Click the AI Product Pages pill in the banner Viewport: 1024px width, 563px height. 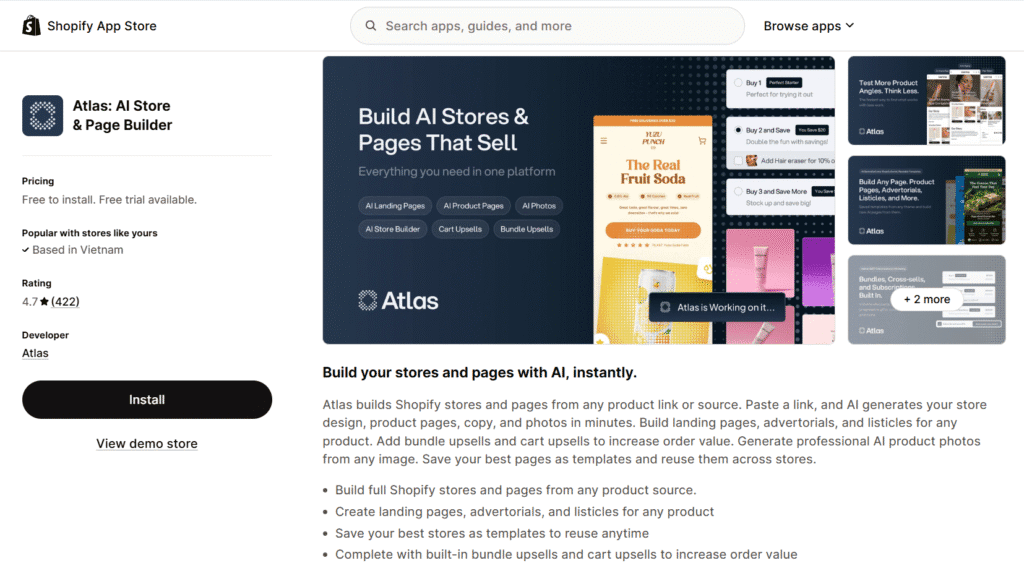pyautogui.click(x=473, y=206)
